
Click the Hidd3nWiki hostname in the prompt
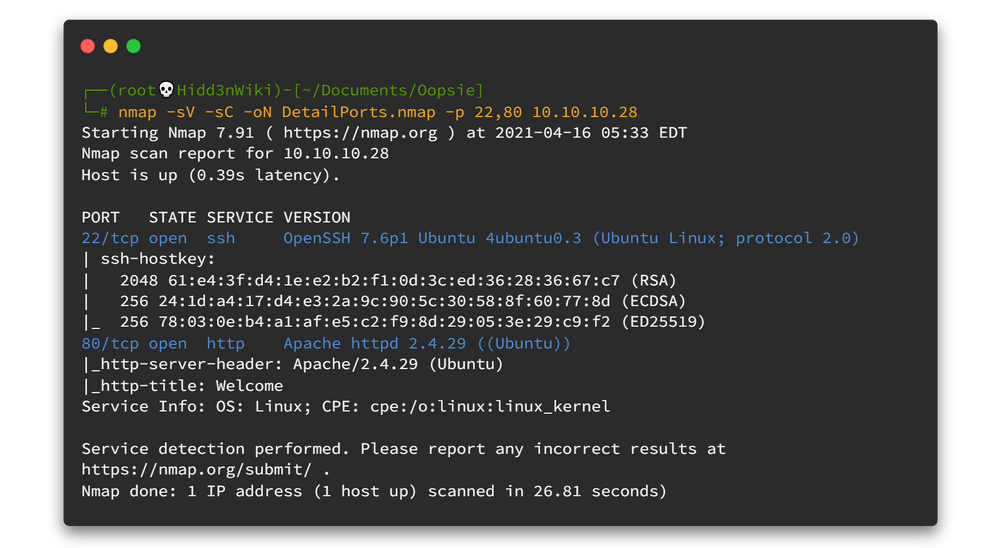coord(225,90)
